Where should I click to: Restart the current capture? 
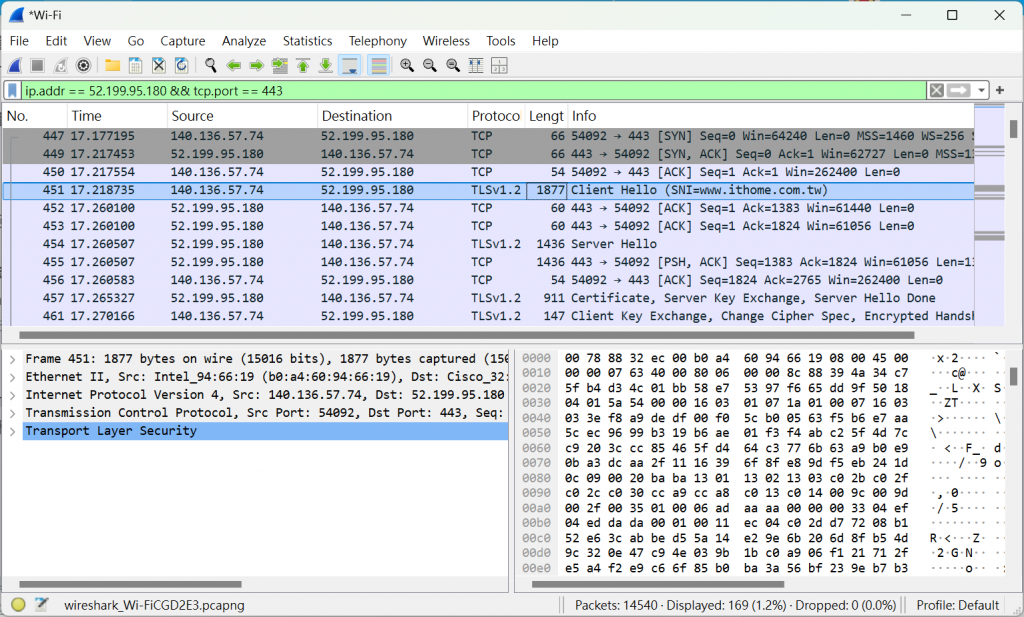tap(60, 65)
